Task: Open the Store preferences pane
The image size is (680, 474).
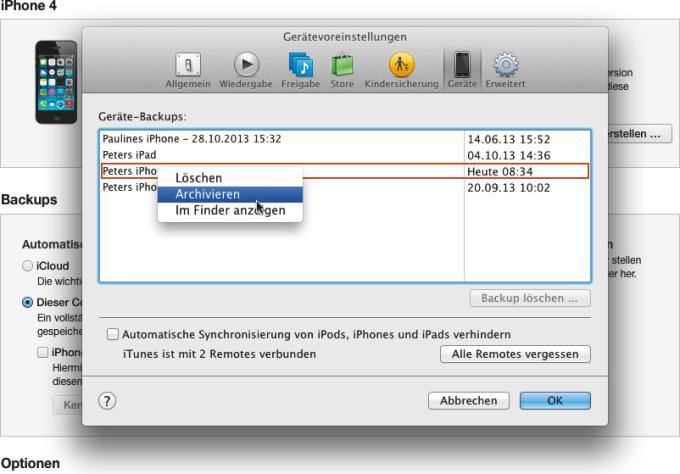Action: click(342, 70)
